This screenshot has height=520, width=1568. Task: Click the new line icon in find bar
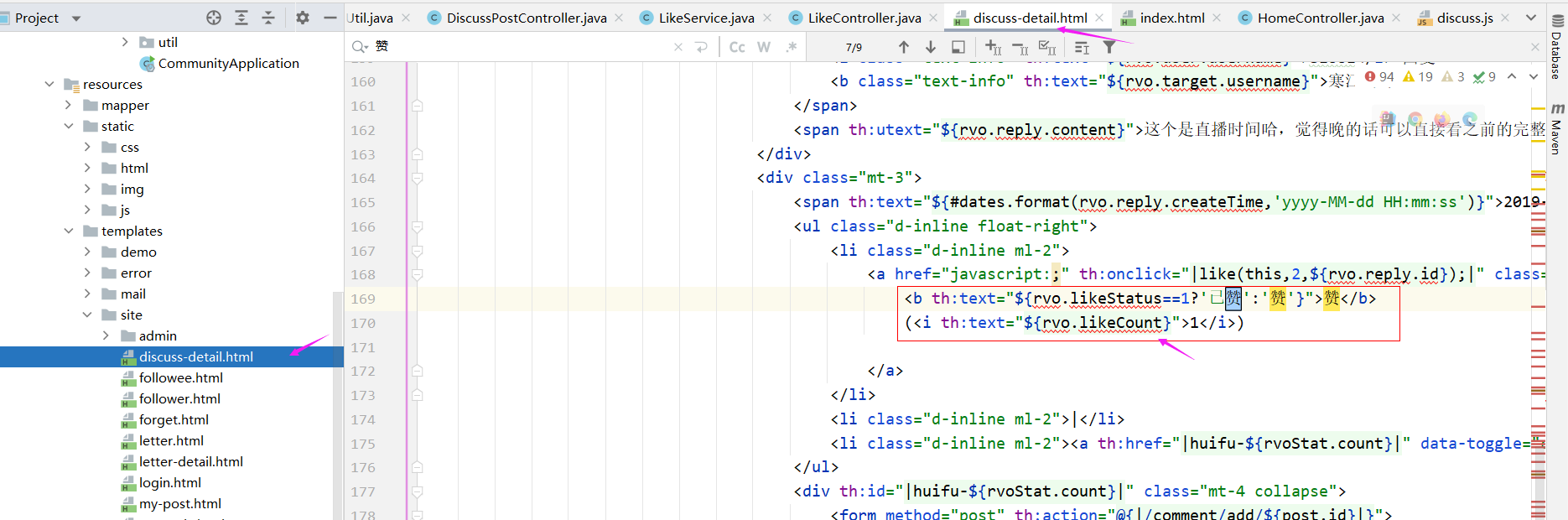(x=702, y=47)
